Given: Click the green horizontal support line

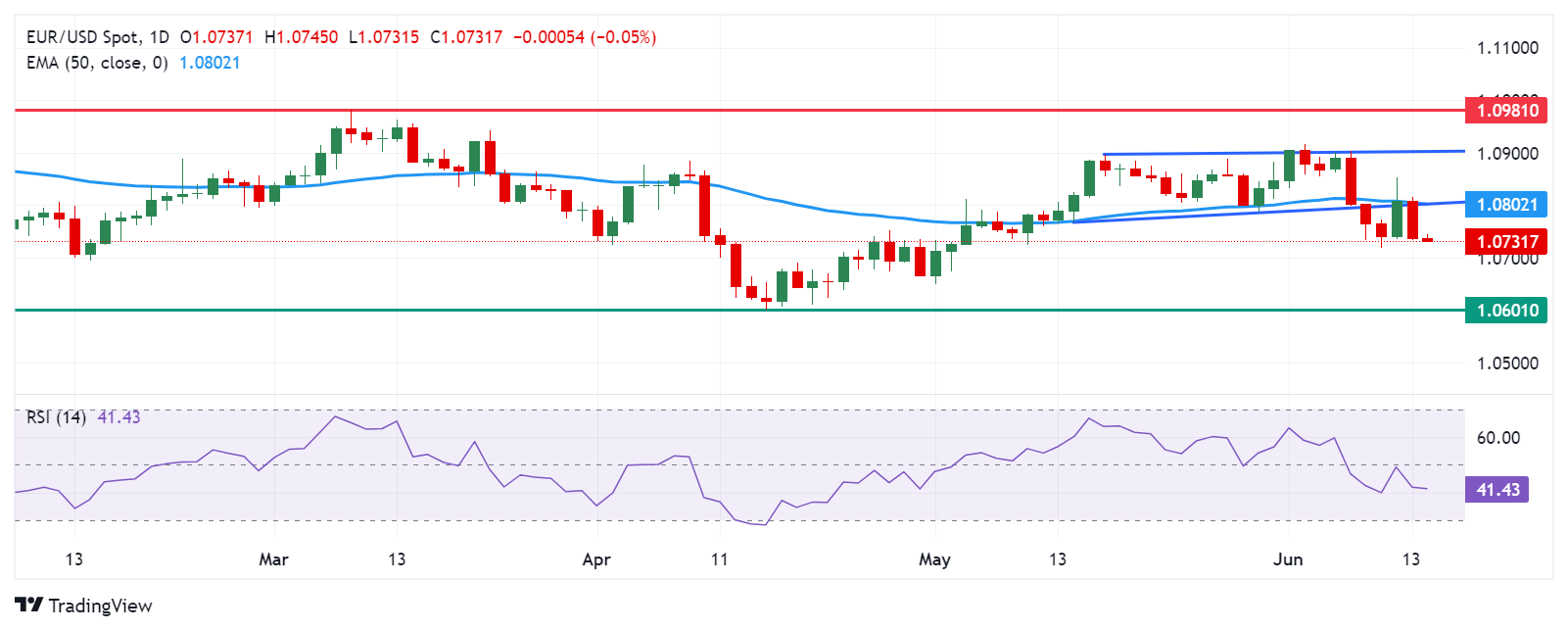Looking at the screenshot, I should 739,311.
